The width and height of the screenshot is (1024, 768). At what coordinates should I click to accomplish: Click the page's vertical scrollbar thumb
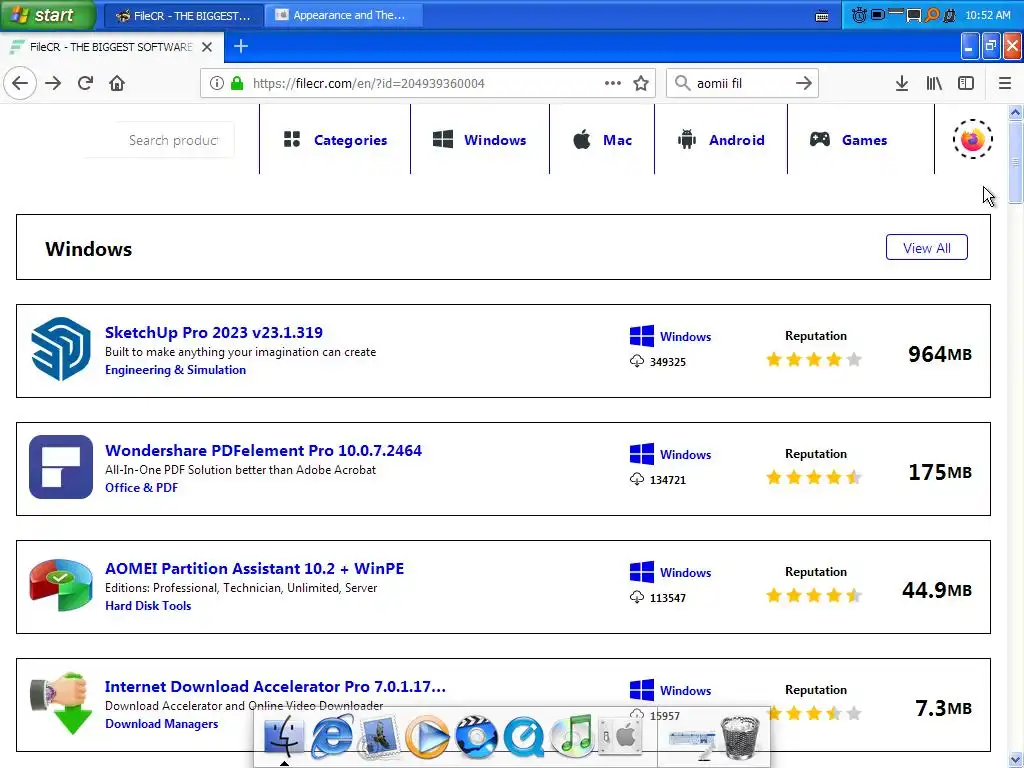1016,162
